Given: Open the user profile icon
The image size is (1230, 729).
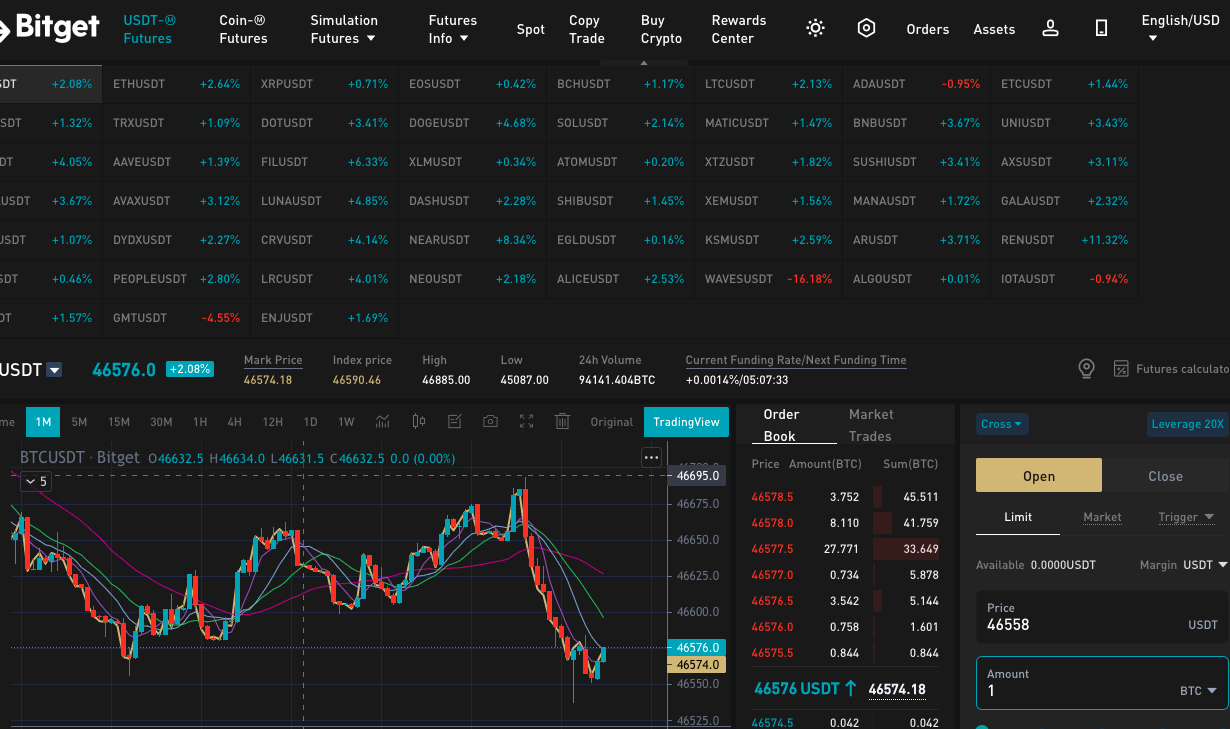Looking at the screenshot, I should click(1050, 29).
